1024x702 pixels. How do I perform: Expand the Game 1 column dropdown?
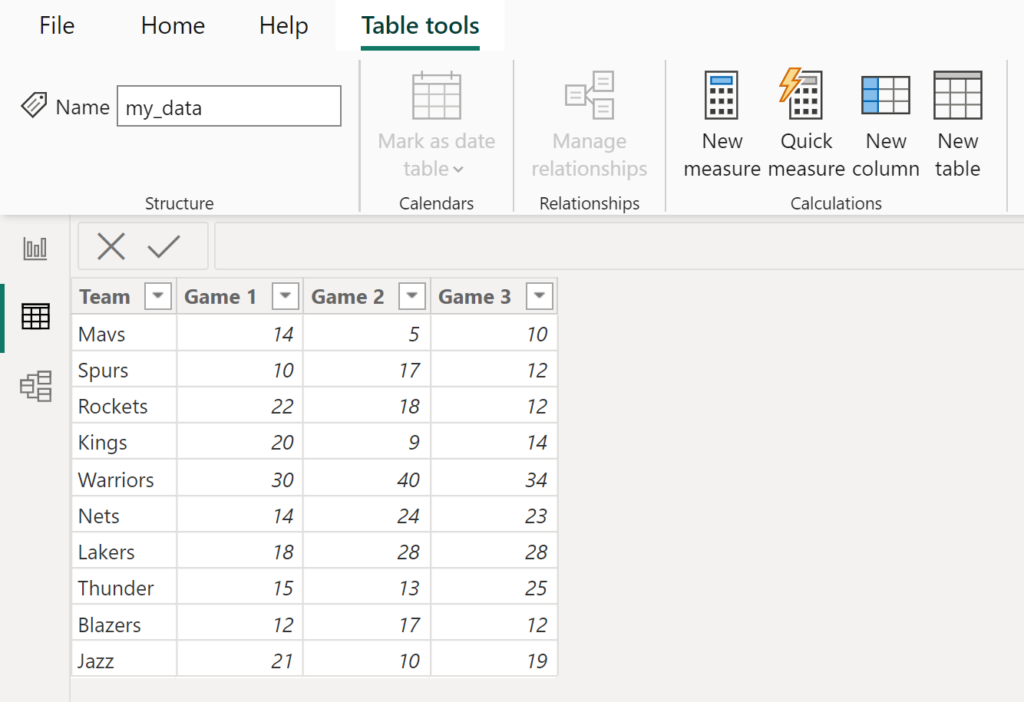click(285, 297)
